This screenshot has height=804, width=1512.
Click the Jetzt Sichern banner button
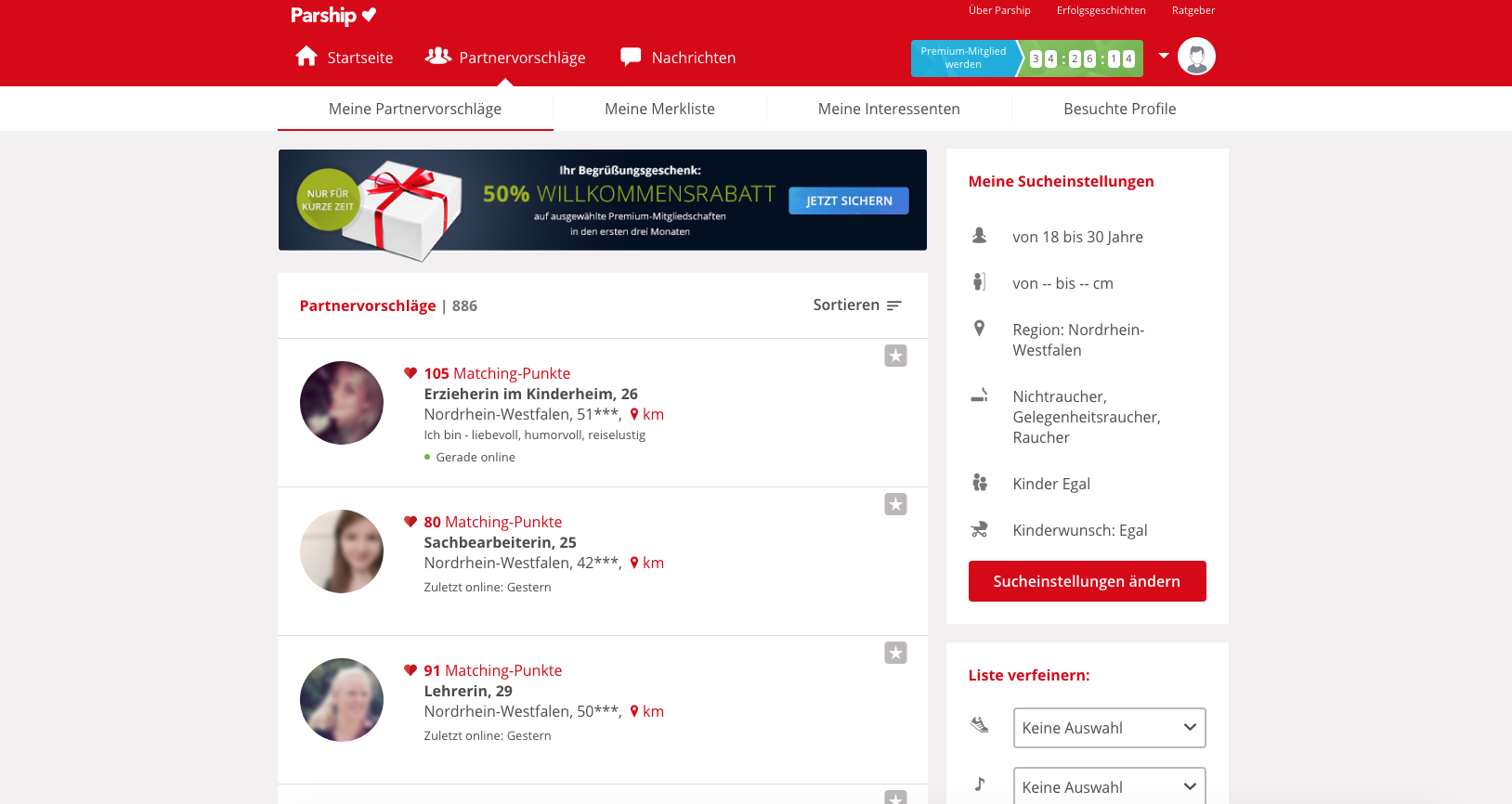[848, 201]
